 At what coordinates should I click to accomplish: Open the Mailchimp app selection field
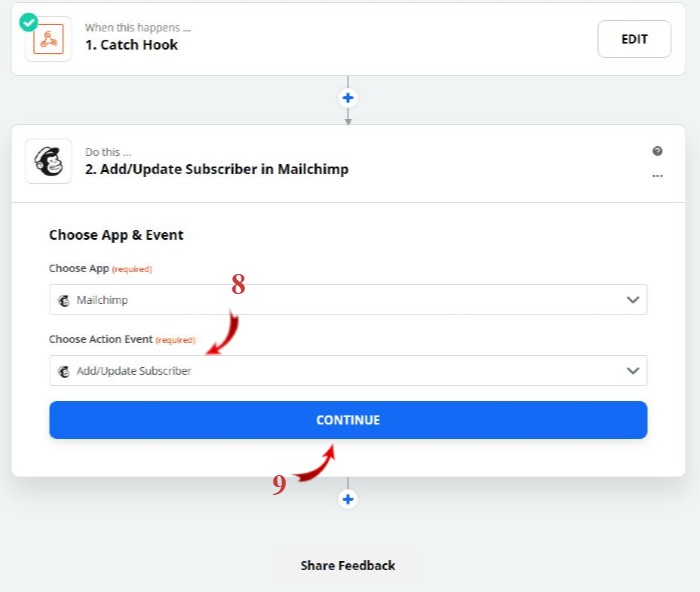click(348, 300)
